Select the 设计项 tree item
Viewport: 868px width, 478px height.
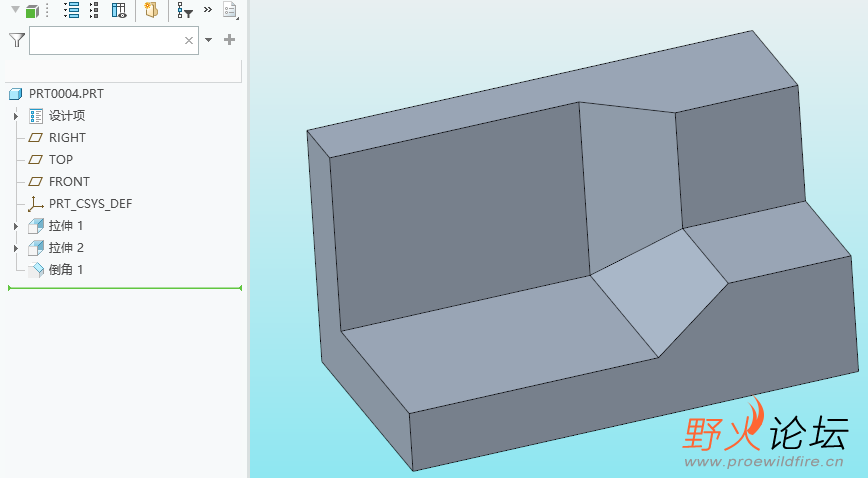pos(66,116)
